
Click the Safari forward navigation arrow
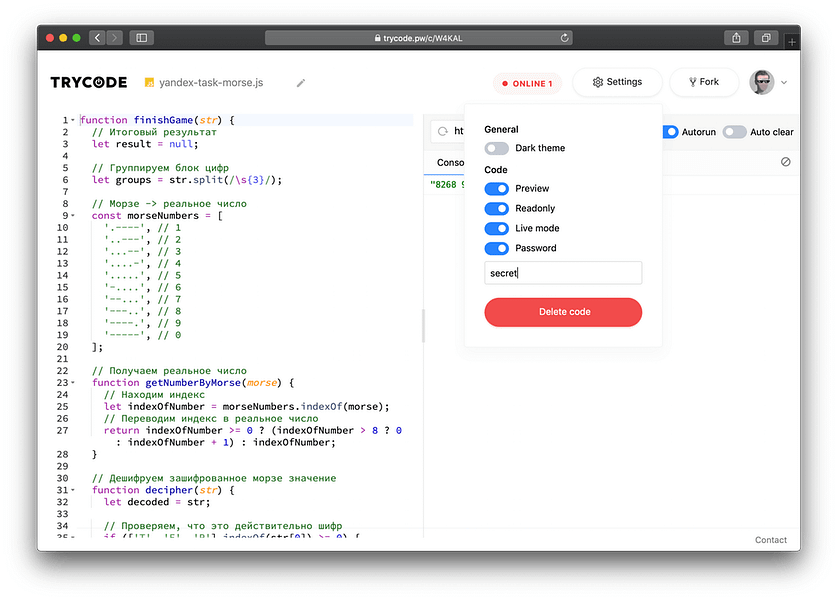[114, 37]
